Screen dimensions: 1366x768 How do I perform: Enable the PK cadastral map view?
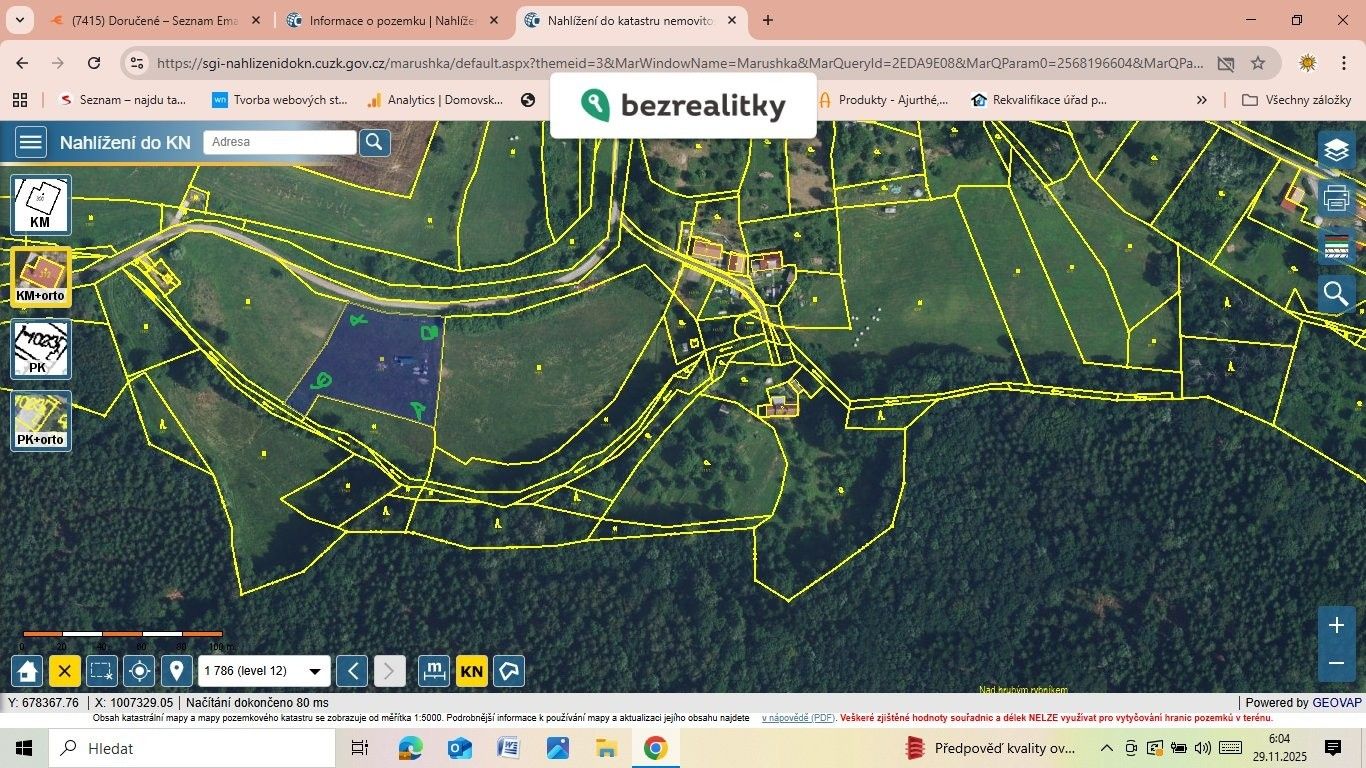40,349
